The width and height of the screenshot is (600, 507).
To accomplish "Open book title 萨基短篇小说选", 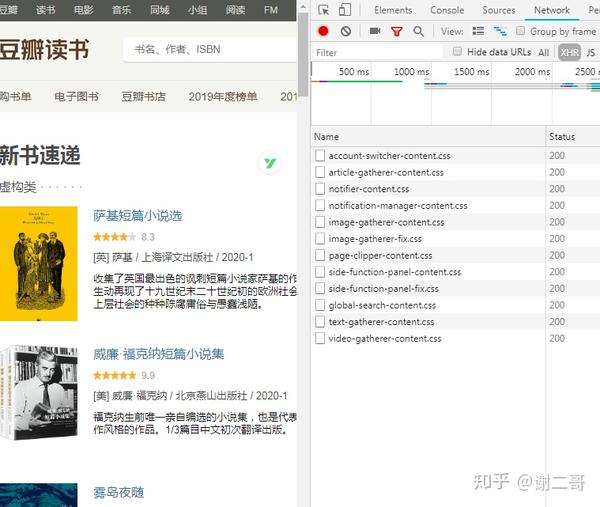I will coord(138,216).
